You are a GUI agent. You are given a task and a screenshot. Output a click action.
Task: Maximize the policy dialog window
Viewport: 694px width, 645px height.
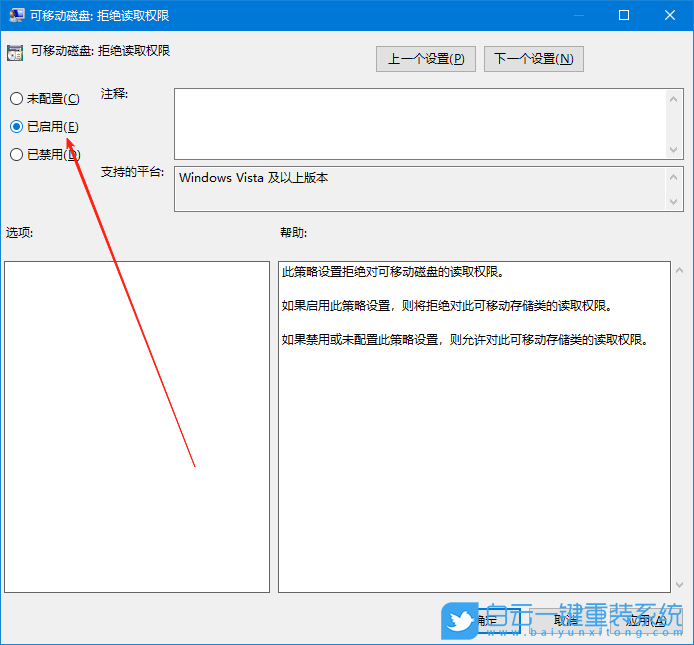coord(624,15)
